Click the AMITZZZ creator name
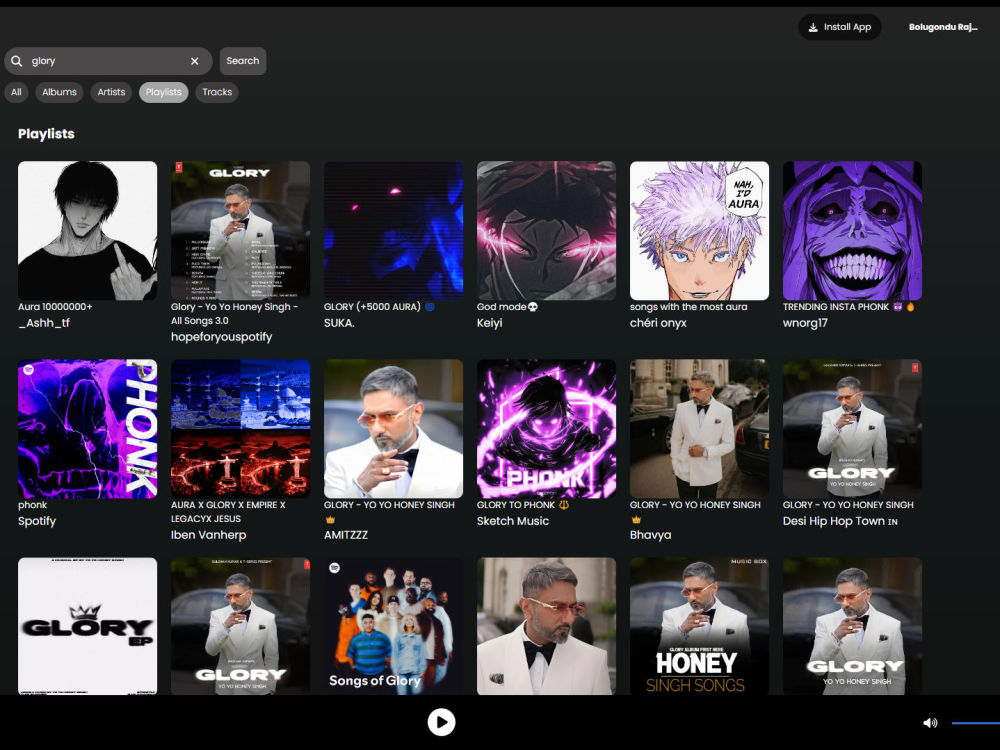 pos(346,535)
